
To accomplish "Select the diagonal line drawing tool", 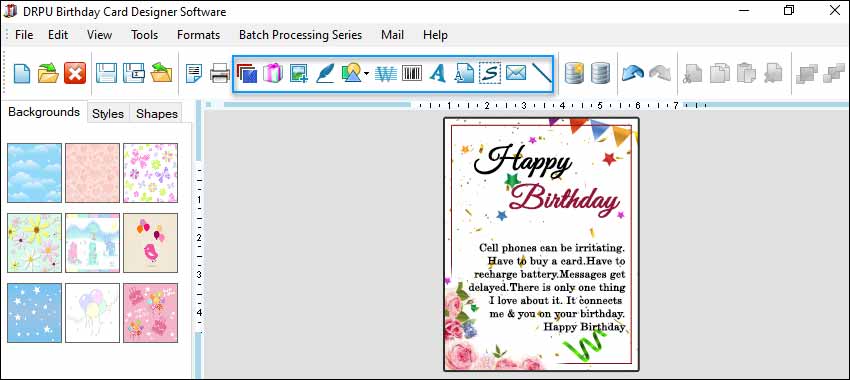I will point(541,73).
